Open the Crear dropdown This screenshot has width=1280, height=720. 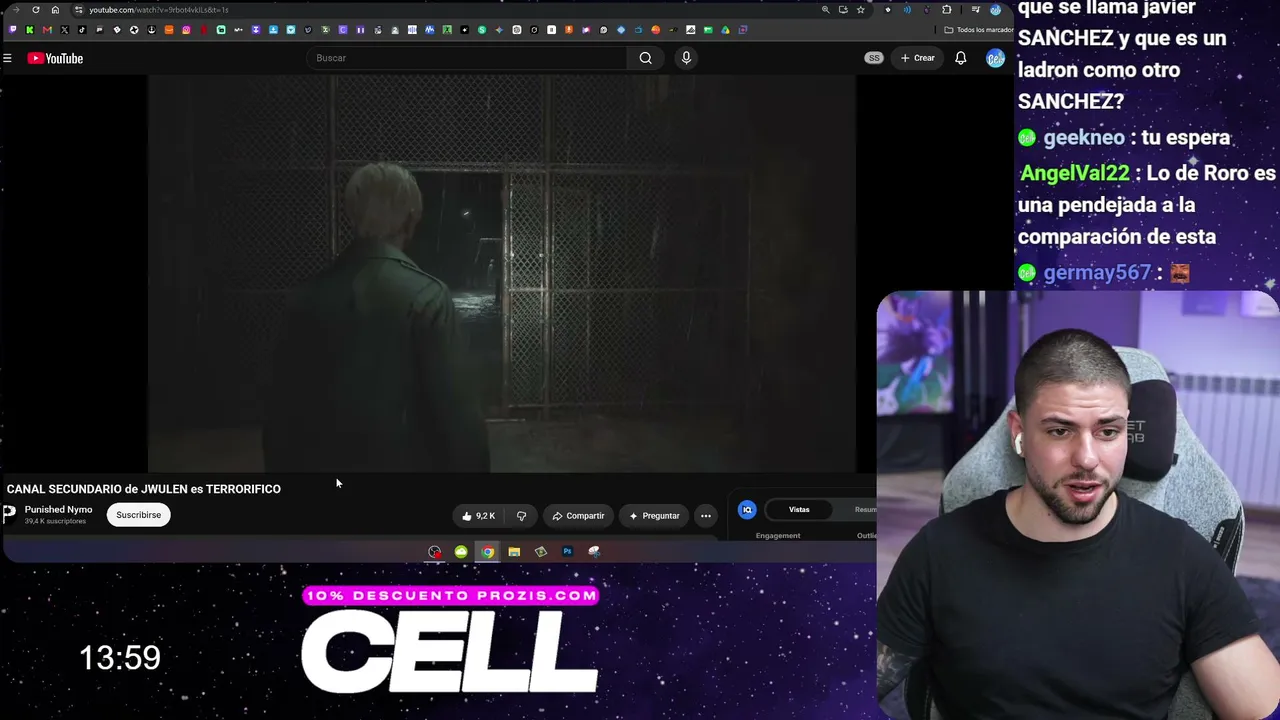pyautogui.click(x=917, y=58)
